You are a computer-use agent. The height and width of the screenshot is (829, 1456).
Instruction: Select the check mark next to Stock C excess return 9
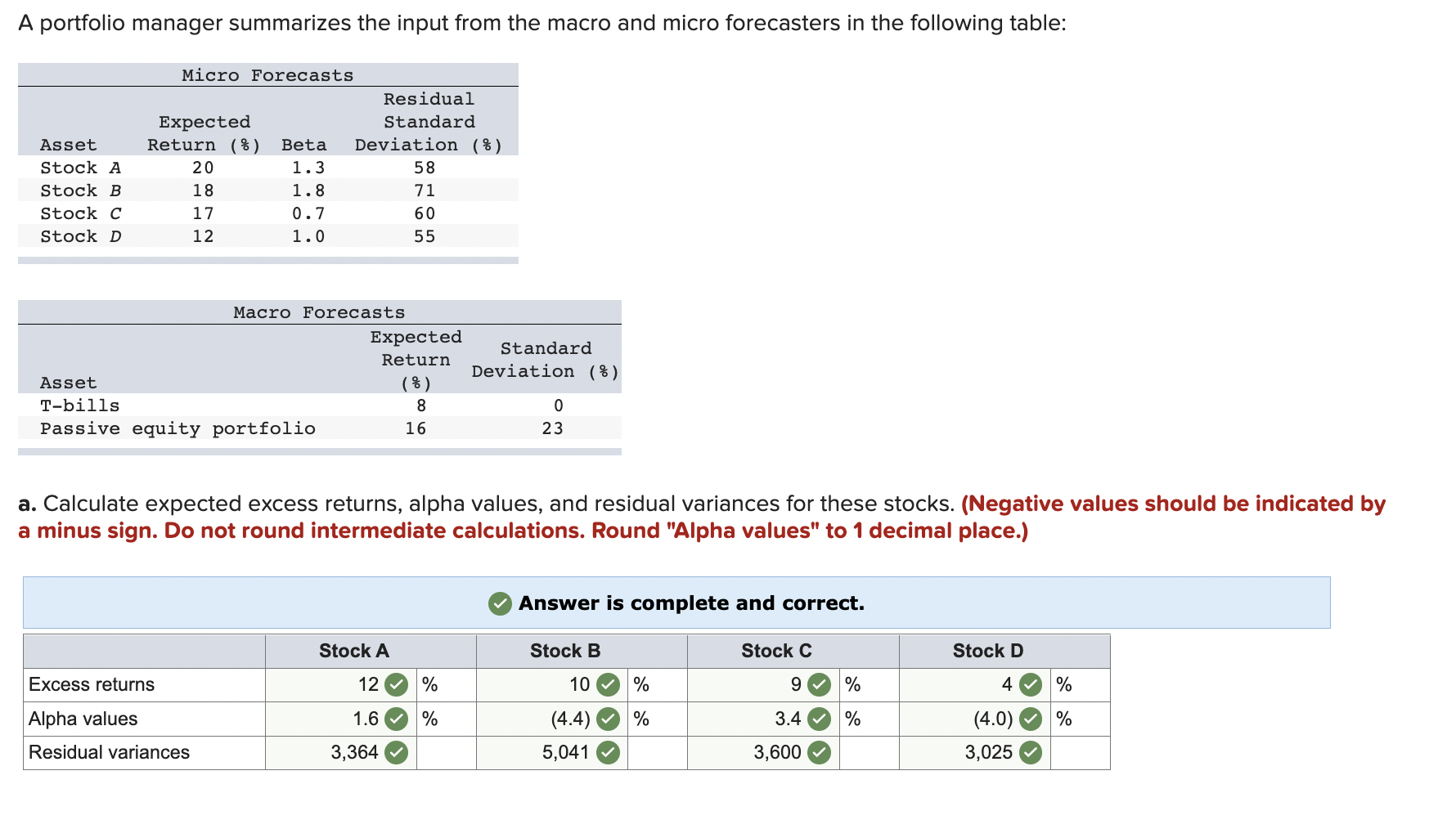(x=819, y=684)
